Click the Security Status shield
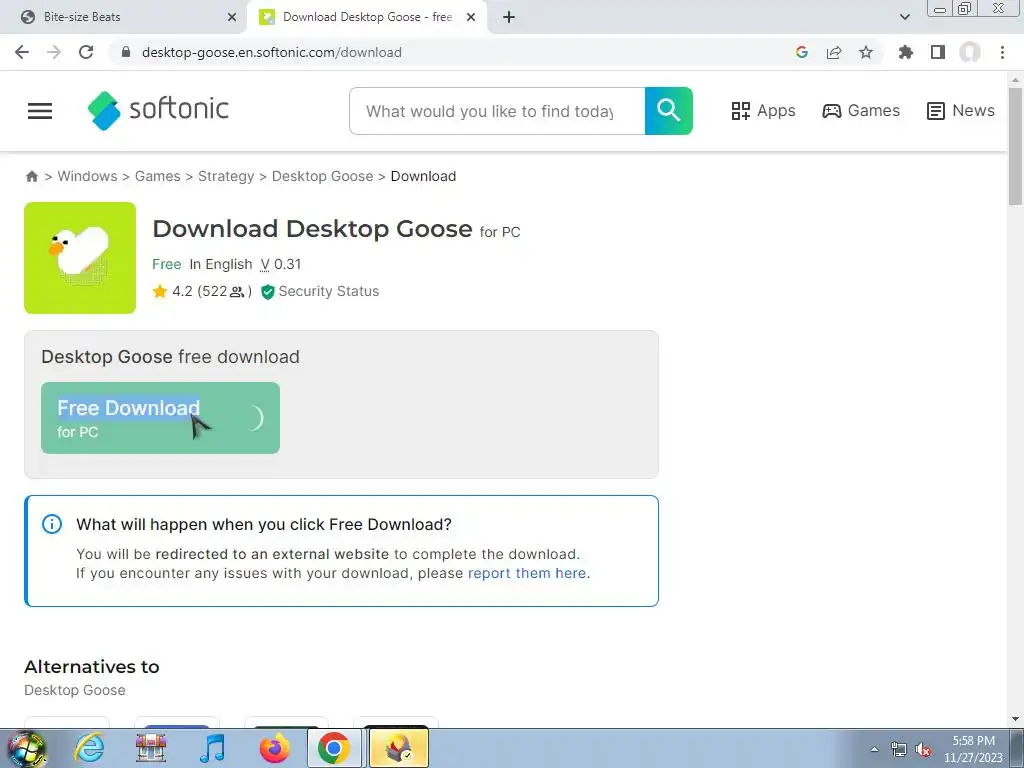The width and height of the screenshot is (1024, 768). (x=267, y=292)
